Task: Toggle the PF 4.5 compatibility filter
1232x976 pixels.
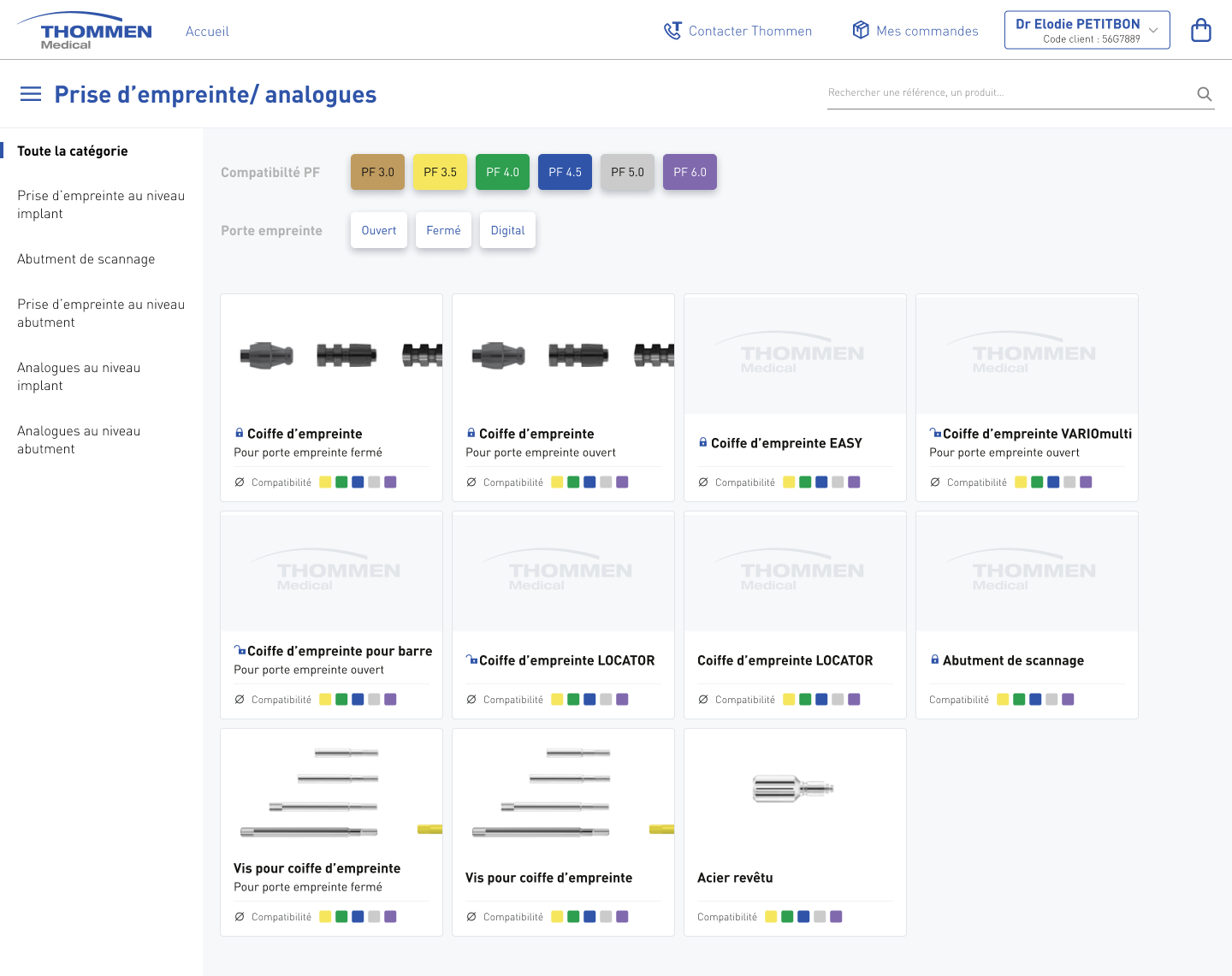Action: [565, 172]
